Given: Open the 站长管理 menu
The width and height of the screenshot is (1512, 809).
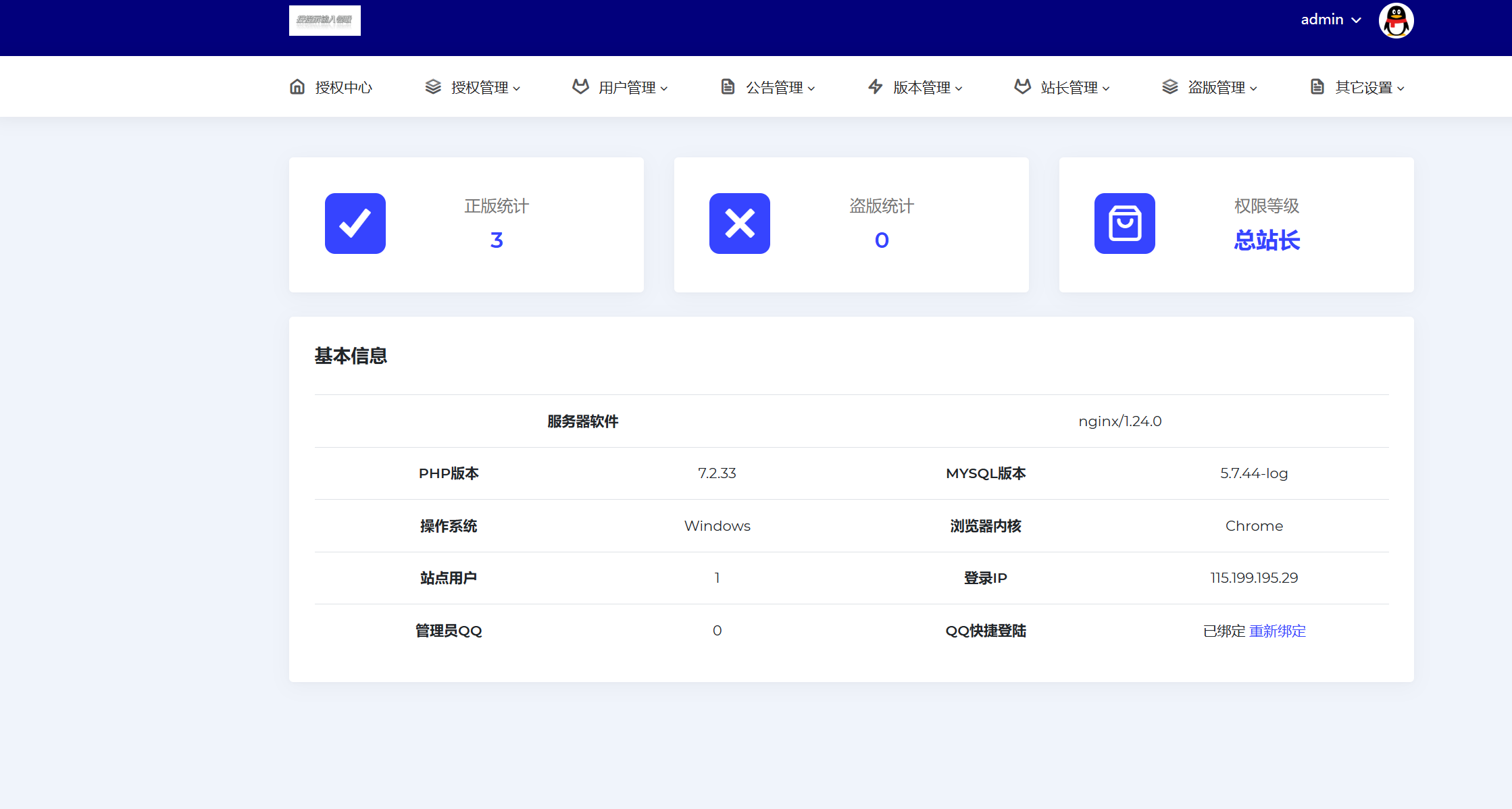Looking at the screenshot, I should [x=1069, y=87].
